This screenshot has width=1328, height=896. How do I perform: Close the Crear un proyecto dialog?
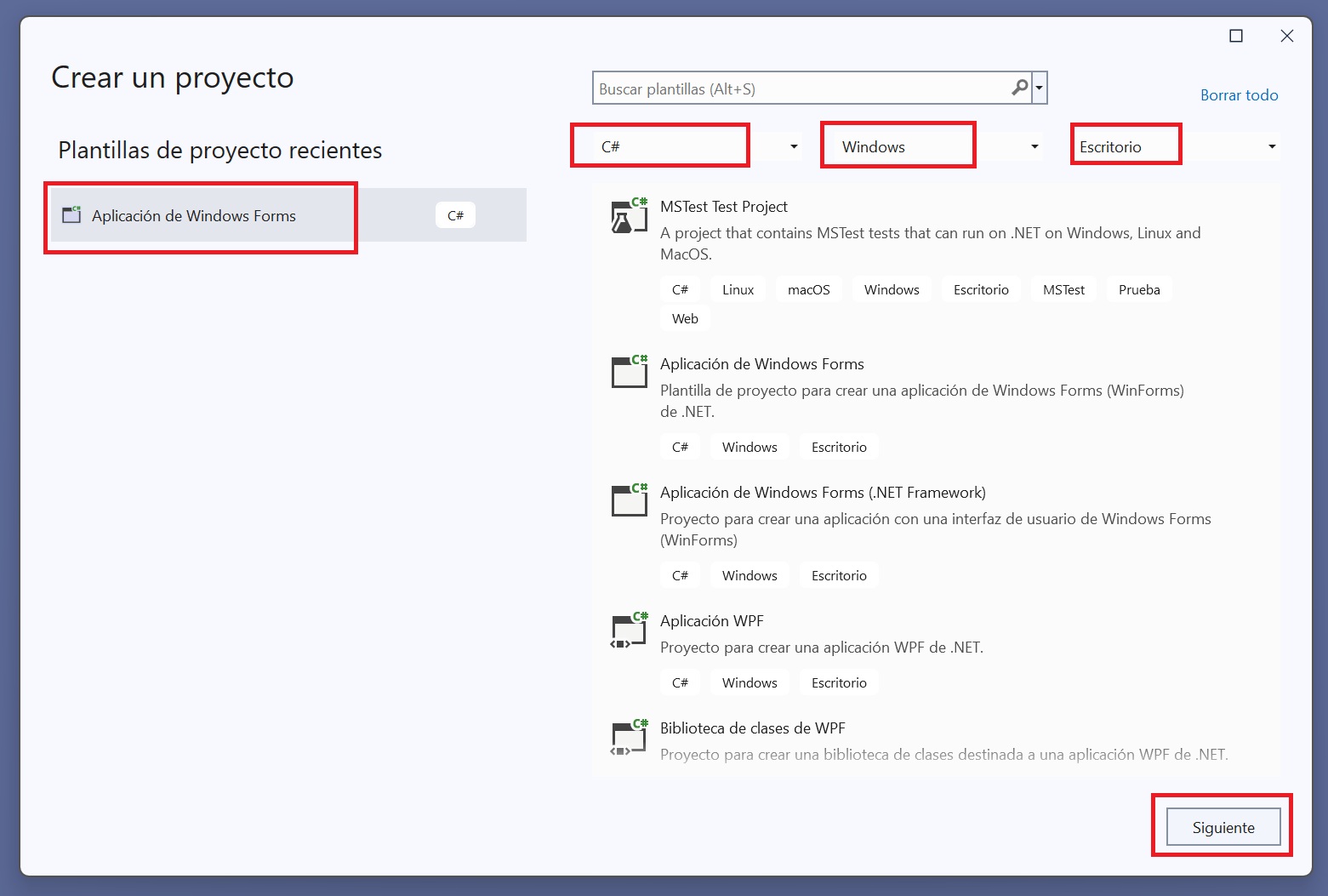coord(1286,36)
